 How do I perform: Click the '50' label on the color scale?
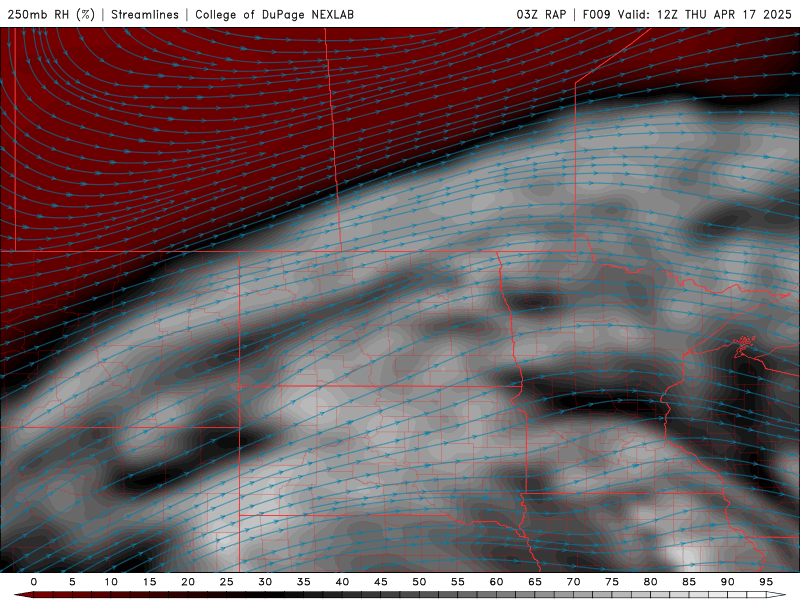419,582
